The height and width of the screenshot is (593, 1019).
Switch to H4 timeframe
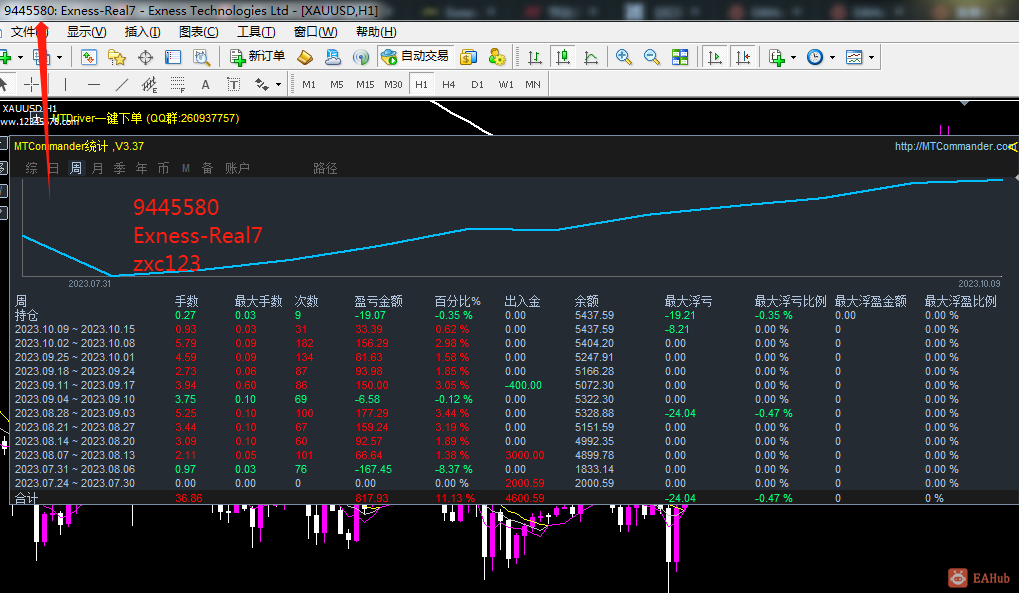point(448,85)
